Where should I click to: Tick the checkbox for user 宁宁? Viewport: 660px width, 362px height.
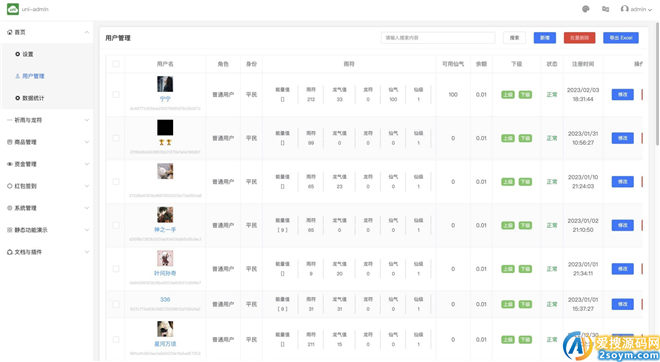(116, 95)
